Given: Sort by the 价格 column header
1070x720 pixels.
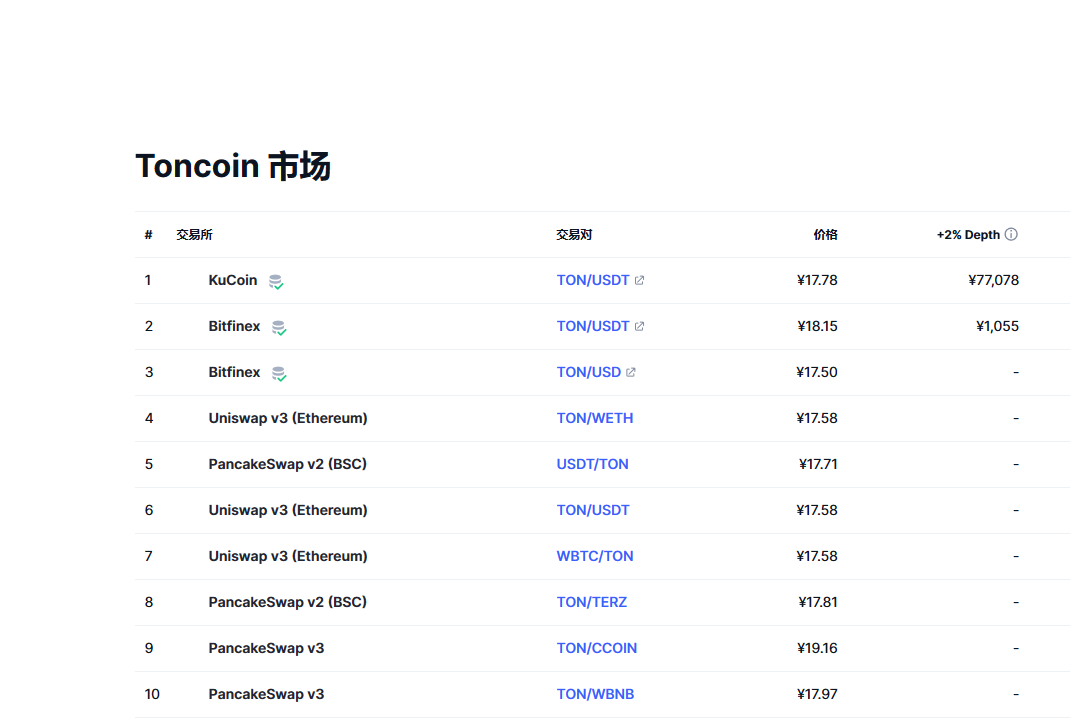Looking at the screenshot, I should (825, 235).
